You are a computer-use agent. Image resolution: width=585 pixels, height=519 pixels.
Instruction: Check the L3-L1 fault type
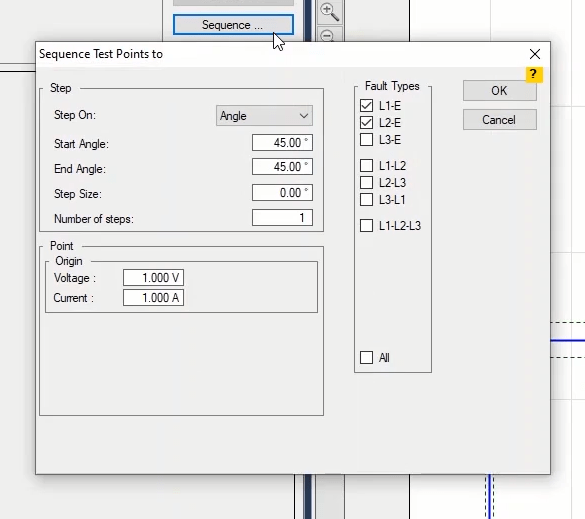click(366, 200)
